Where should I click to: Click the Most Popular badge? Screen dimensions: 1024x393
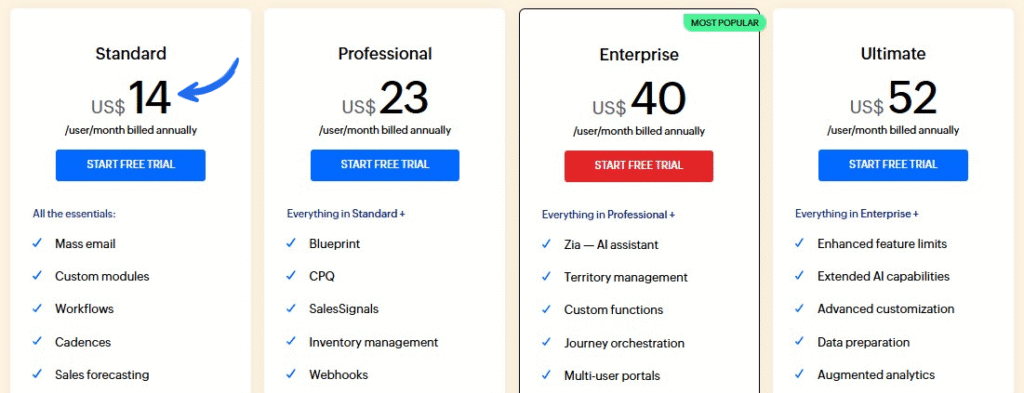click(x=724, y=23)
